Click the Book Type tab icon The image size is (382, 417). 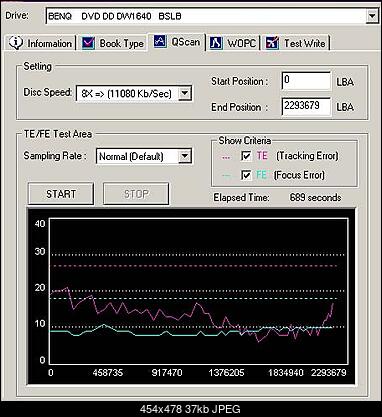pyautogui.click(x=88, y=43)
